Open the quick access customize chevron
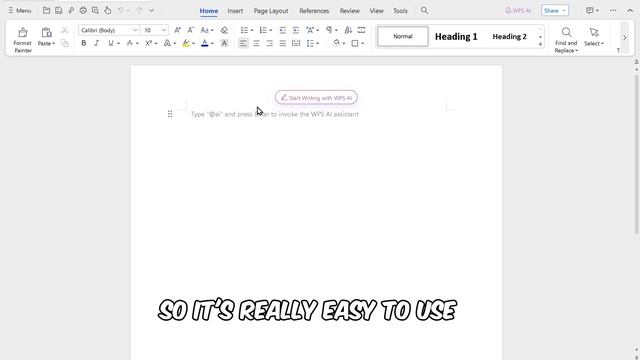The image size is (640, 360). [x=151, y=11]
